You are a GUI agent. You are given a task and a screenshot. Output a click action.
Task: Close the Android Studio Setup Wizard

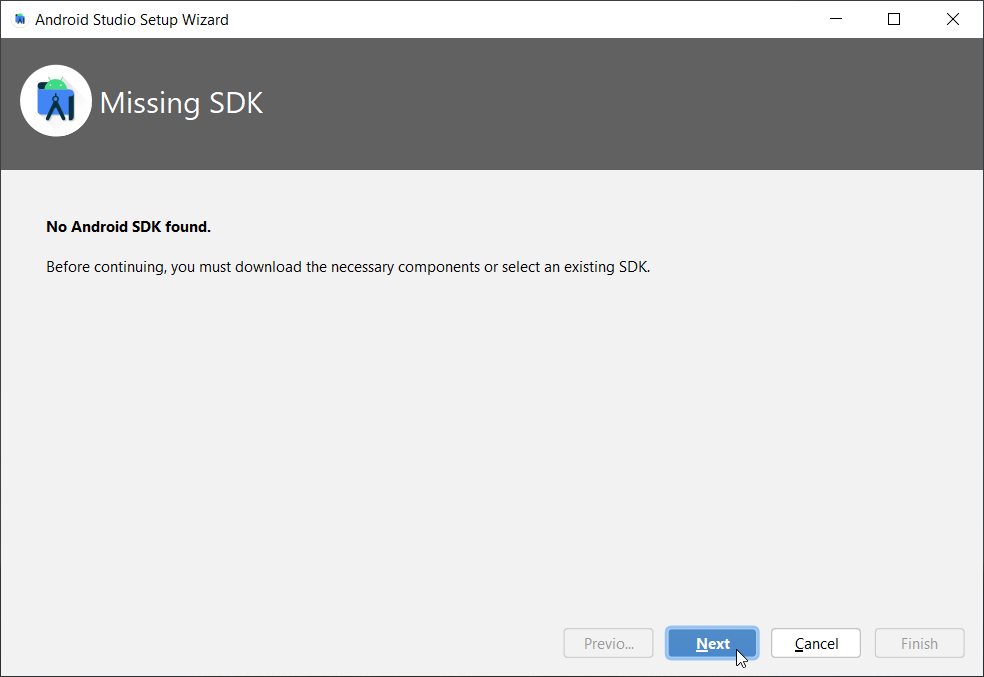(953, 19)
